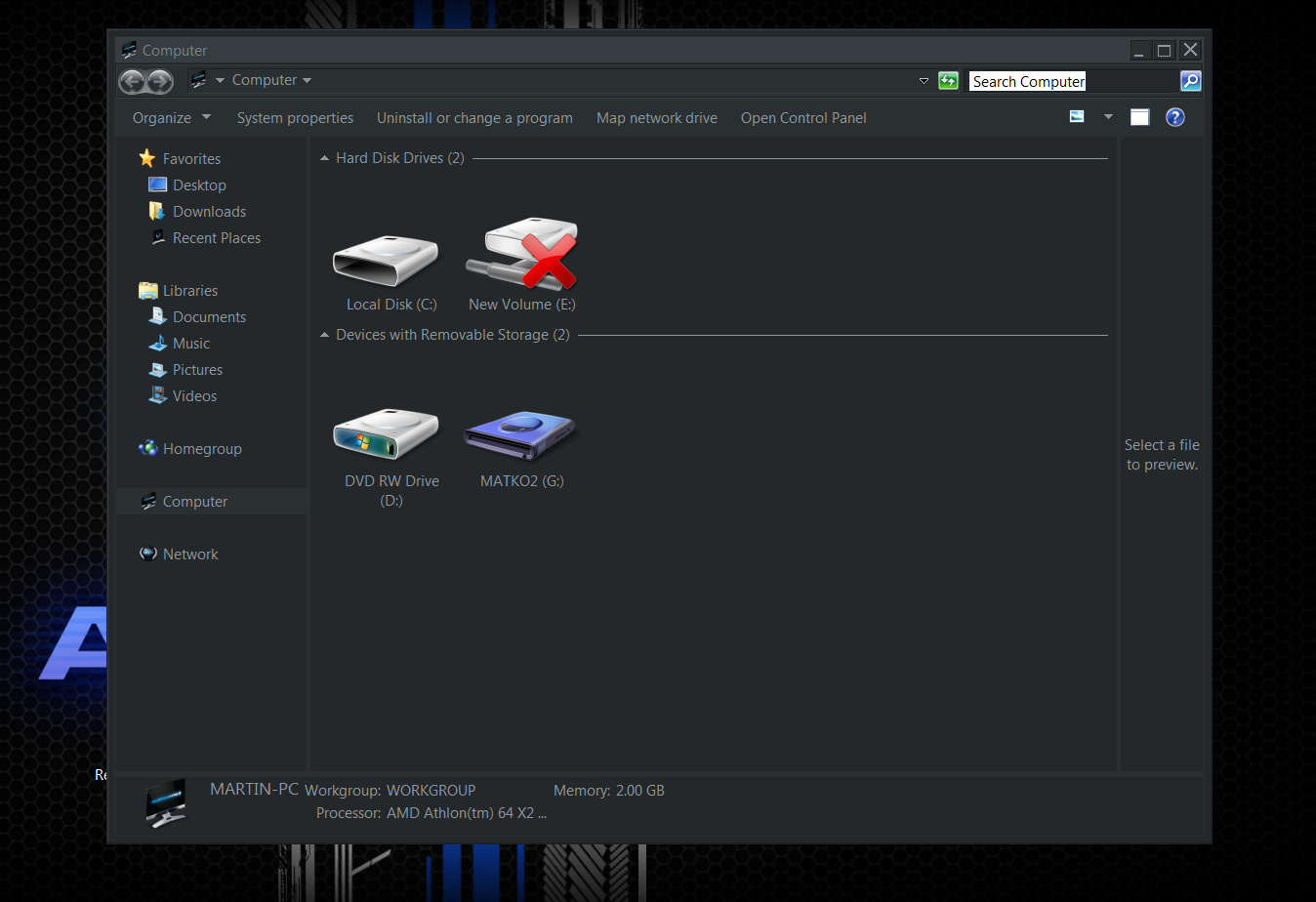Toggle the preview pane button
This screenshot has width=1316, height=902.
[x=1139, y=117]
